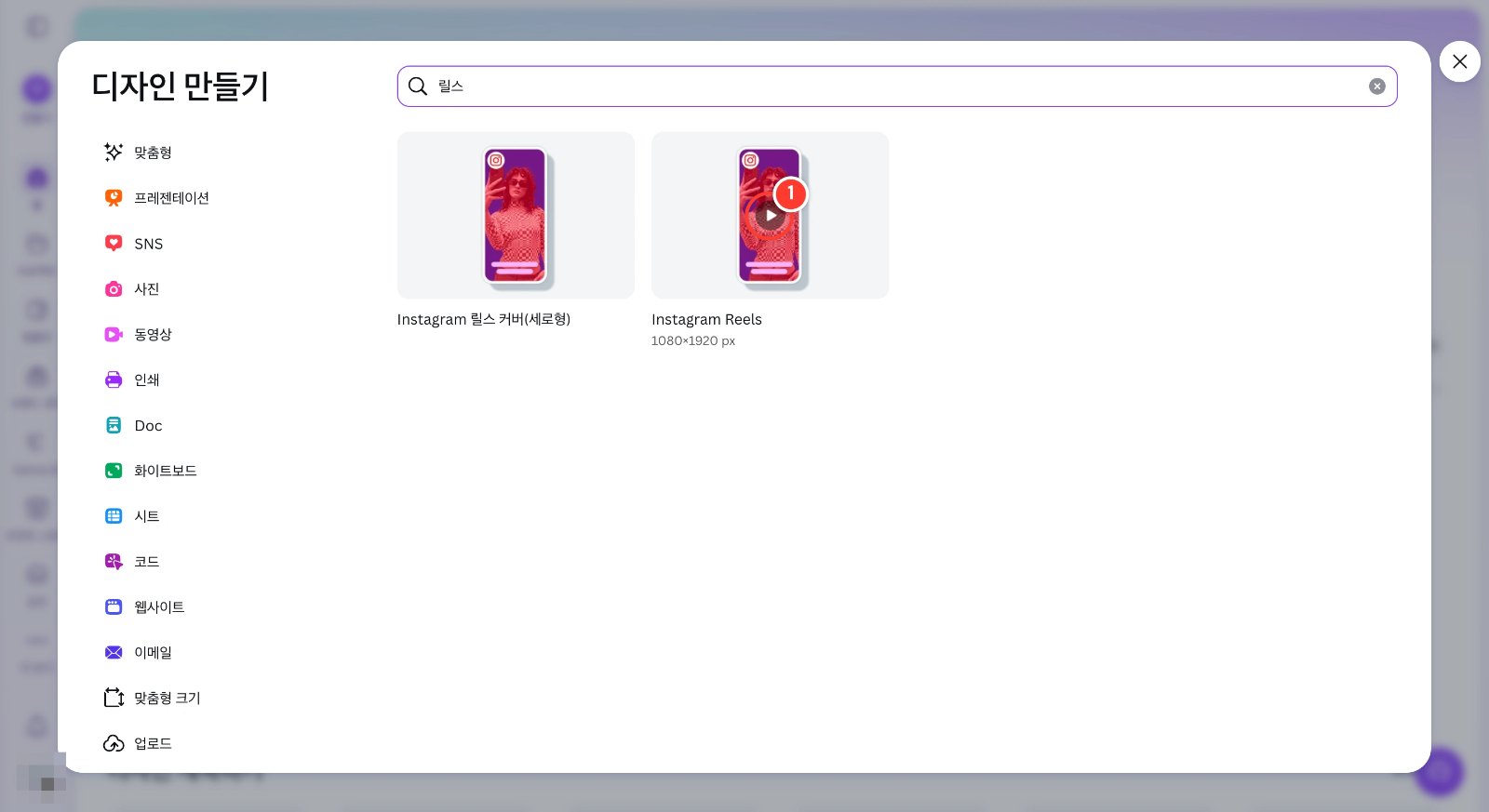
Task: Click the search magnifier icon
Action: click(x=418, y=87)
